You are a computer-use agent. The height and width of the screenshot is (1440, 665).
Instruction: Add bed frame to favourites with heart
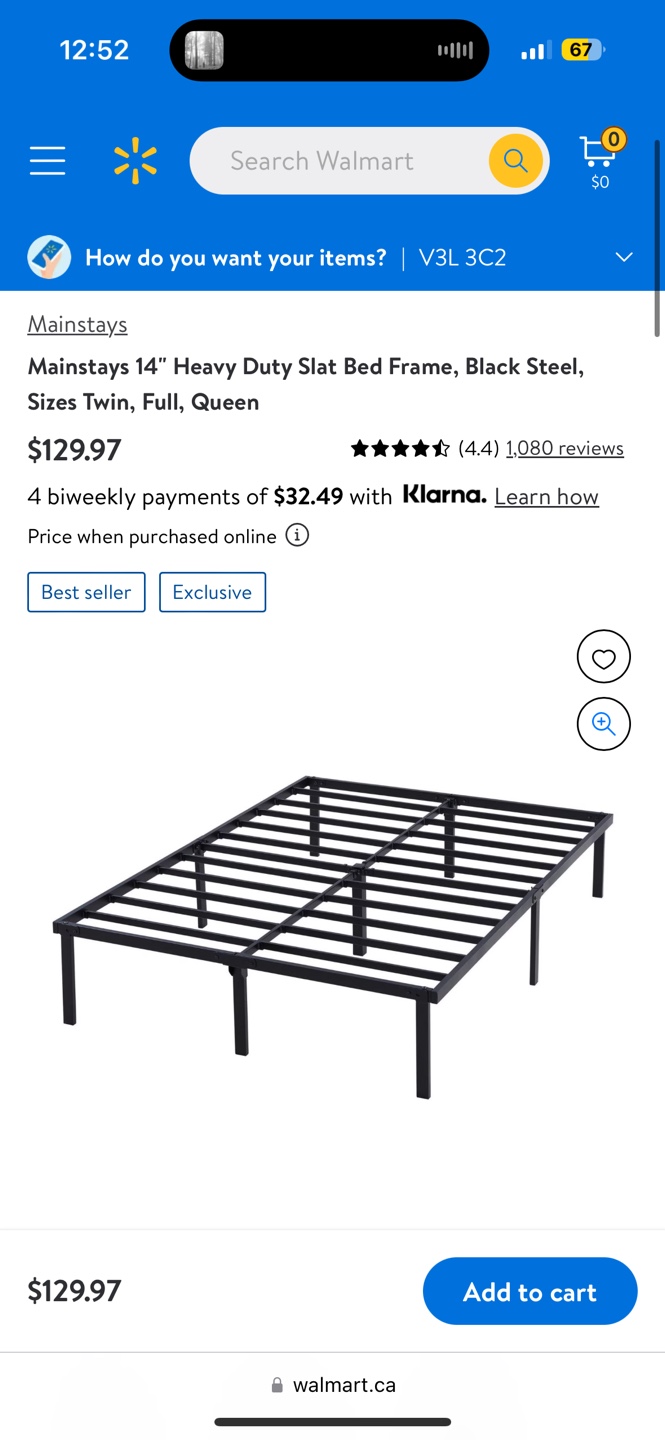click(x=603, y=658)
